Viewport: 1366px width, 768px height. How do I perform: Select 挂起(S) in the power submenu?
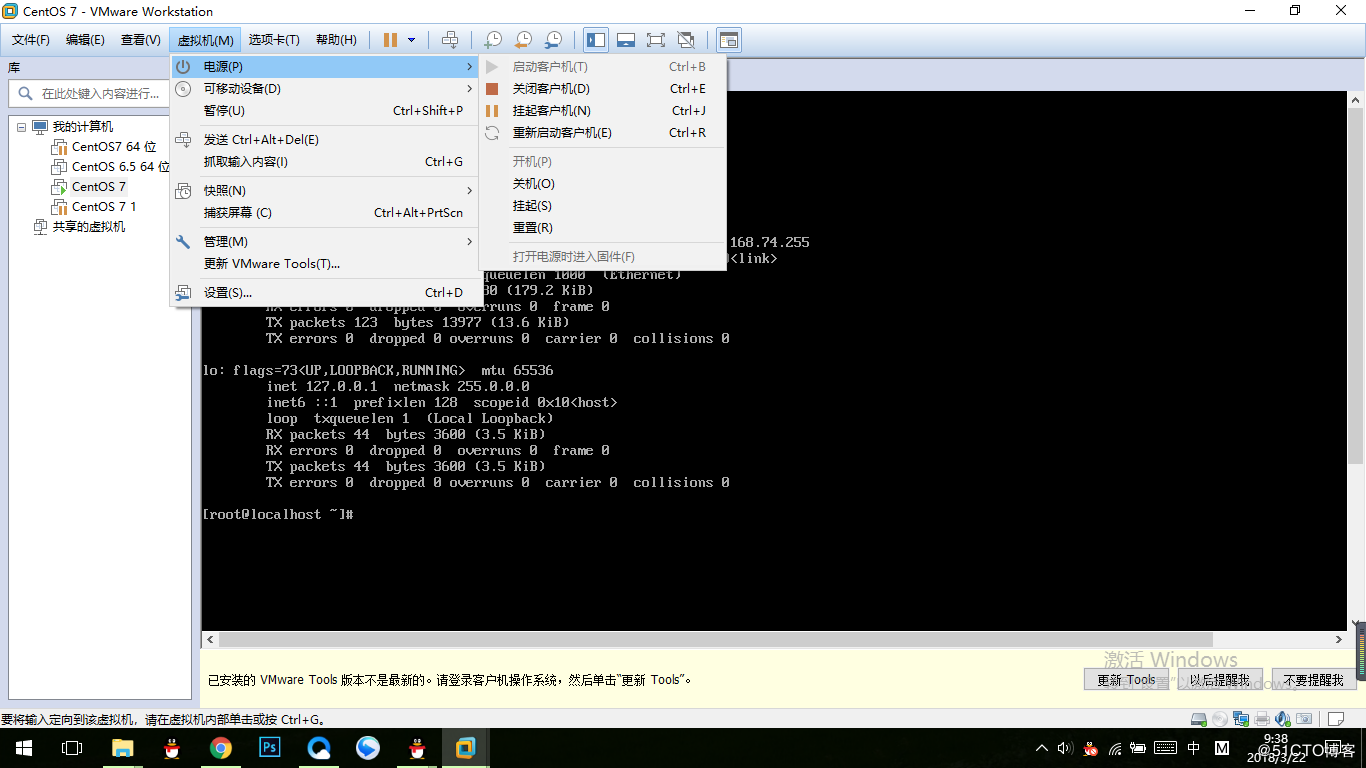603,206
